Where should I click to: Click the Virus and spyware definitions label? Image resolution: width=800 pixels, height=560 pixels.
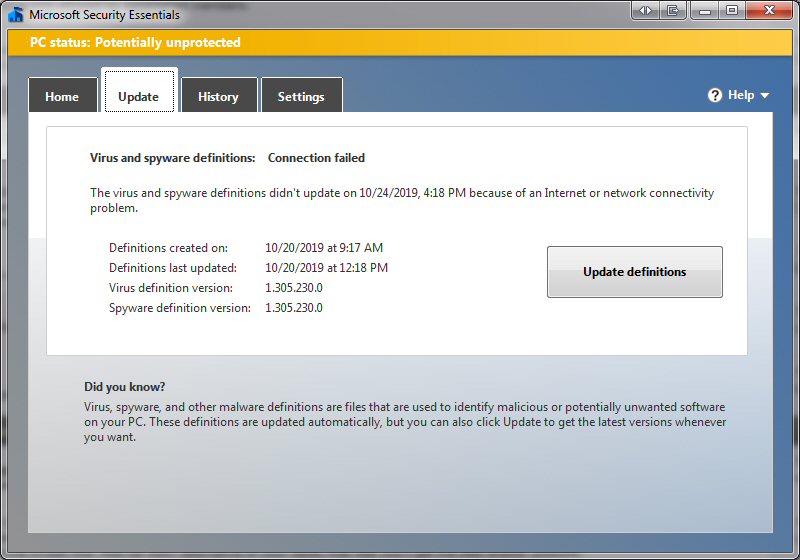pyautogui.click(x=172, y=158)
